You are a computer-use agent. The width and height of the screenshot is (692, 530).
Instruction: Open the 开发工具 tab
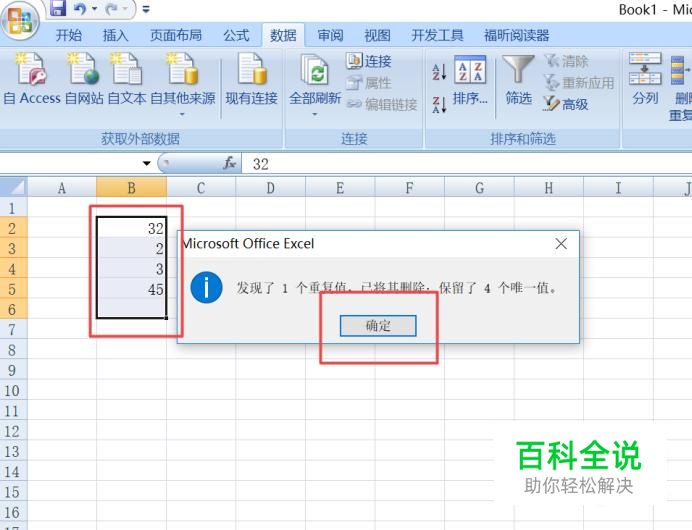pos(437,35)
